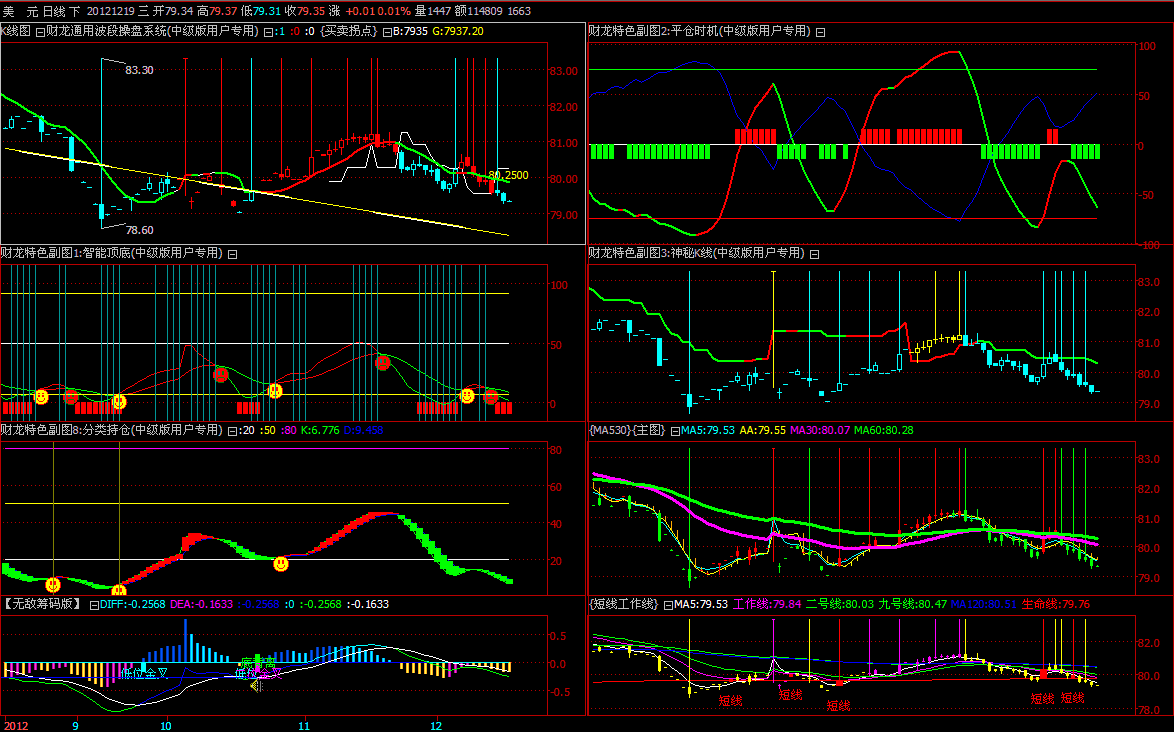Click the K线图 panel label
Image resolution: width=1174 pixels, height=732 pixels.
pyautogui.click(x=16, y=32)
